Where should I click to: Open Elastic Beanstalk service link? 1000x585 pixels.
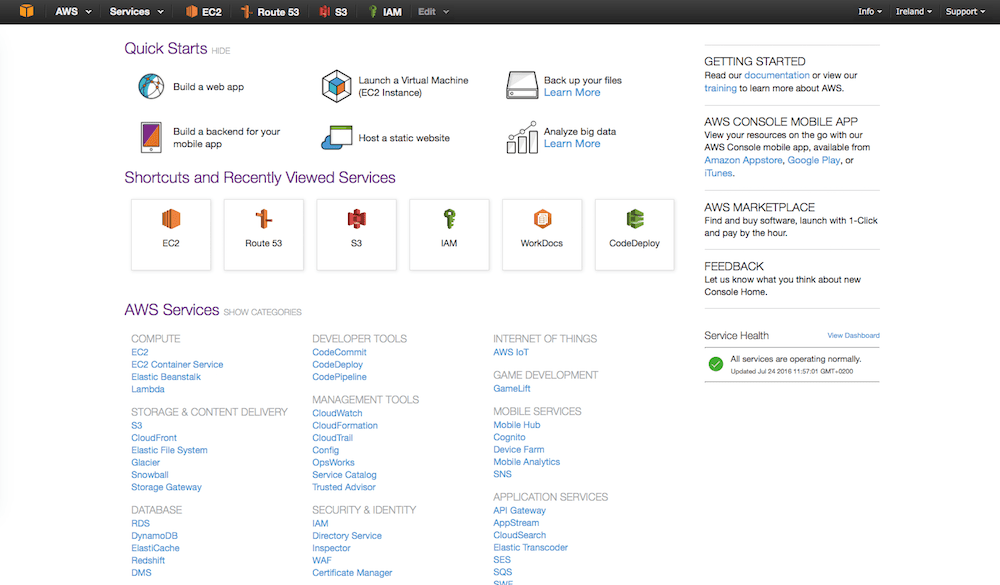tap(166, 376)
